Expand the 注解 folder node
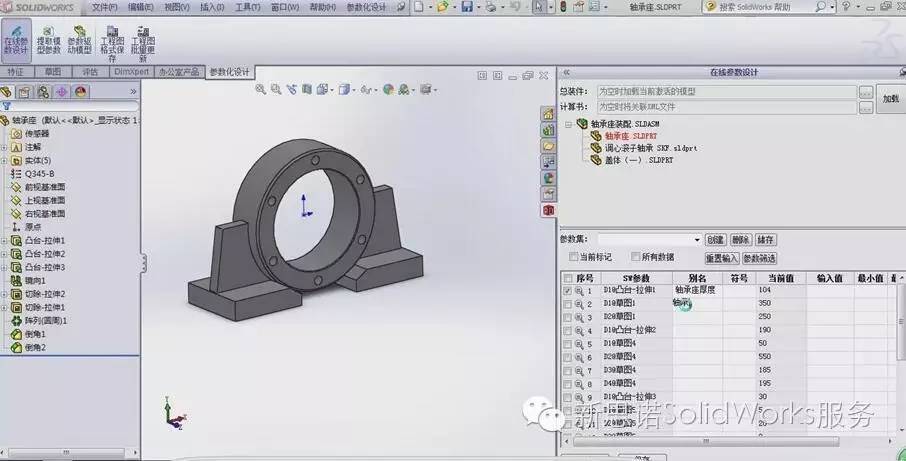The width and height of the screenshot is (906, 461). (4, 147)
